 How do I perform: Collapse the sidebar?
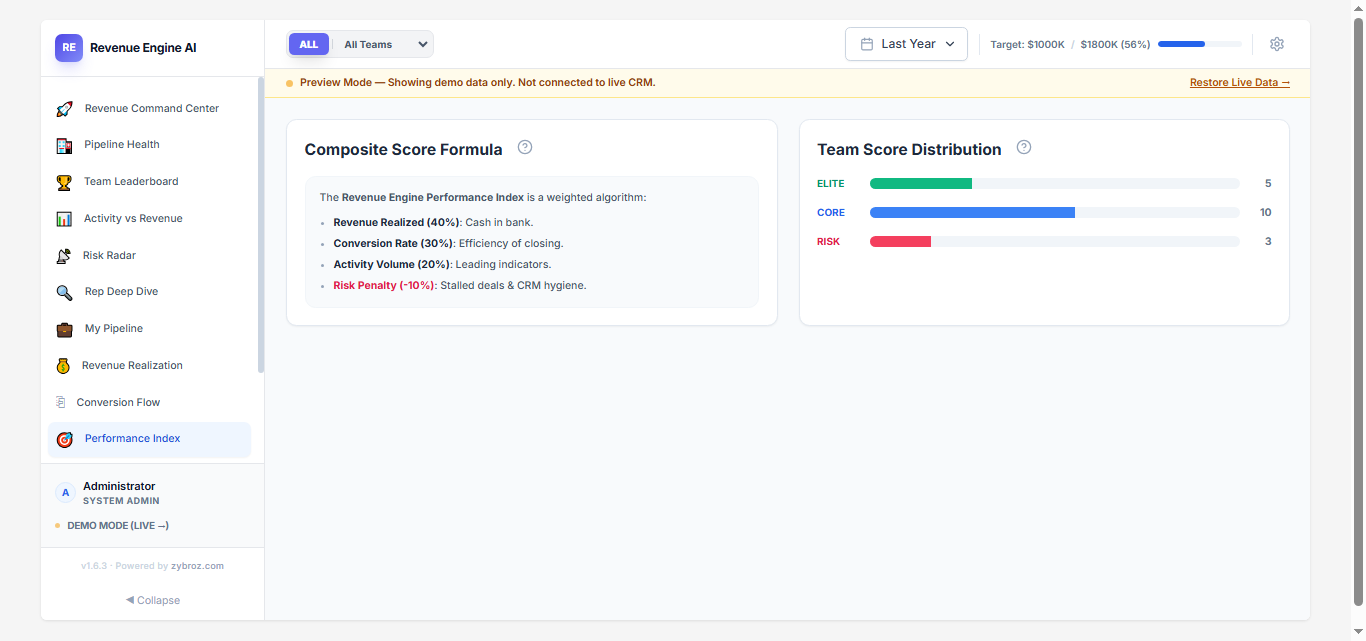point(152,600)
